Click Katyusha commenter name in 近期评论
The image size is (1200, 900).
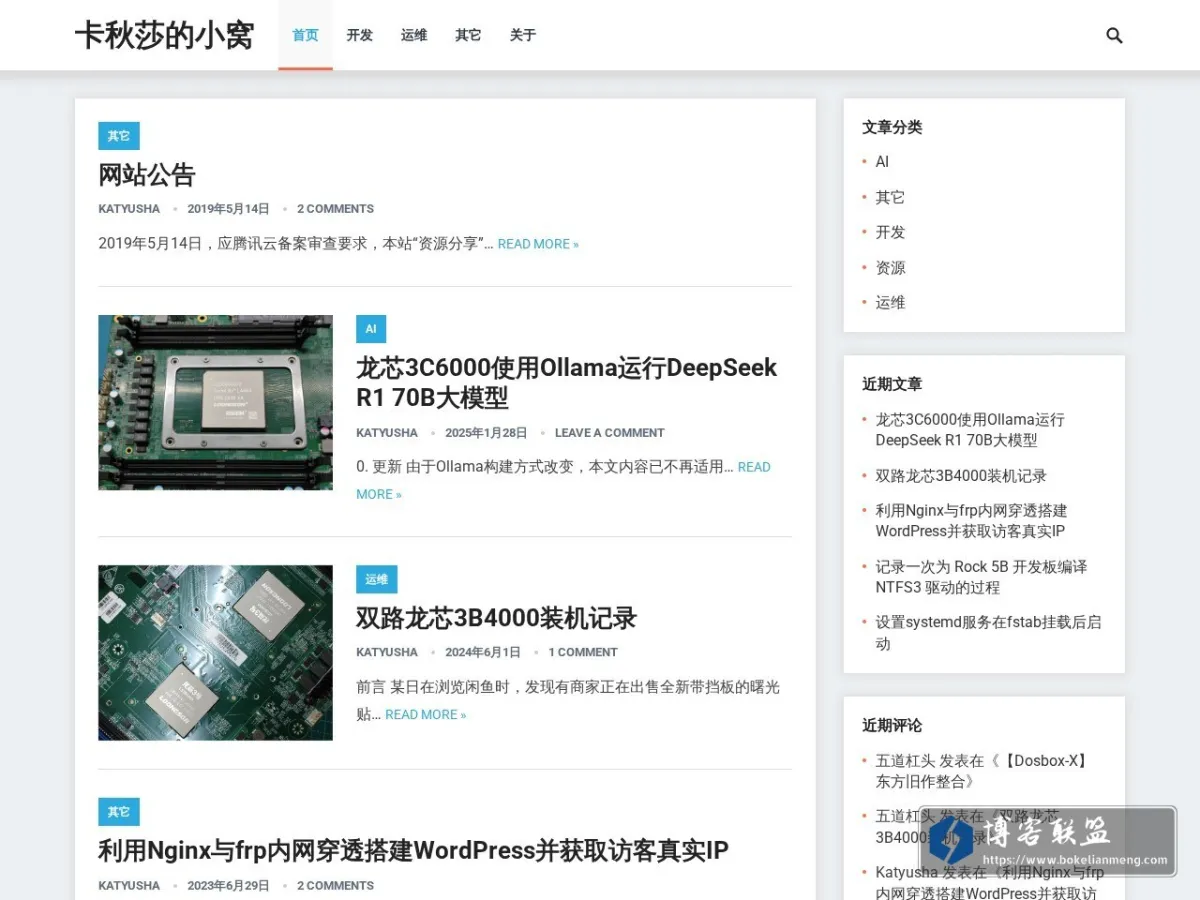click(906, 872)
